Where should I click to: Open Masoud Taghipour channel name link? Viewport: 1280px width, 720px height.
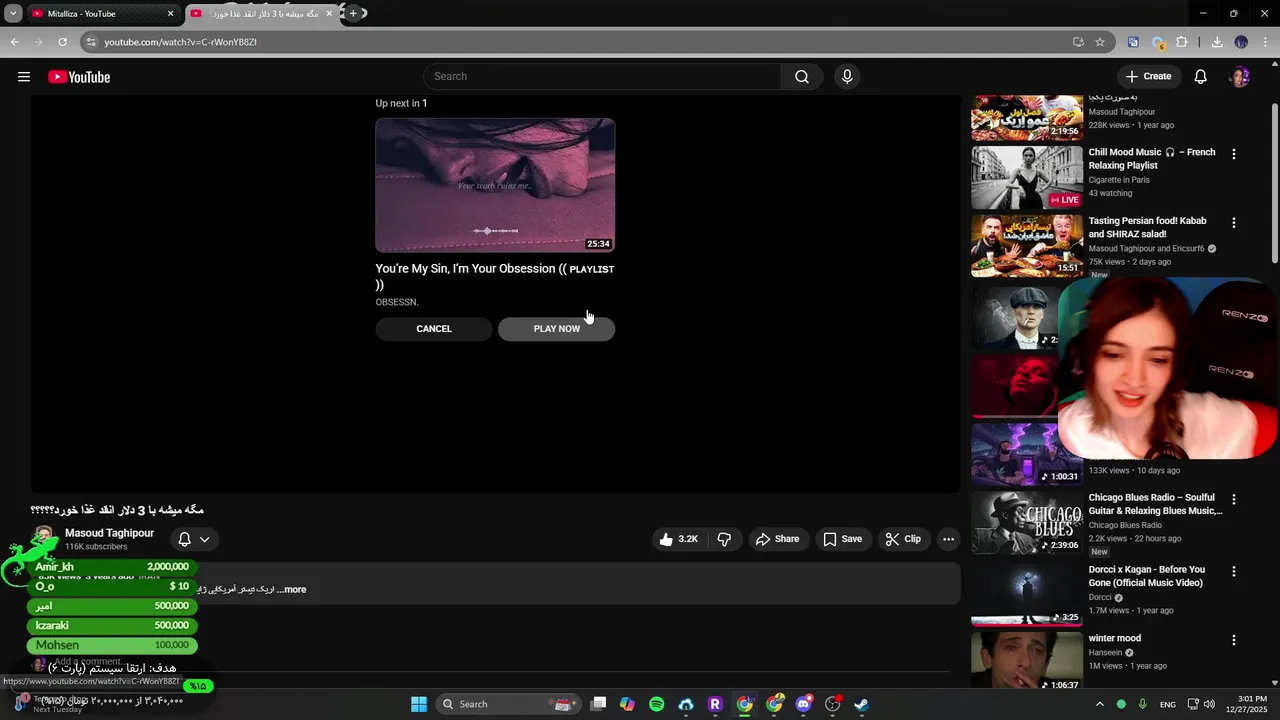coord(109,533)
